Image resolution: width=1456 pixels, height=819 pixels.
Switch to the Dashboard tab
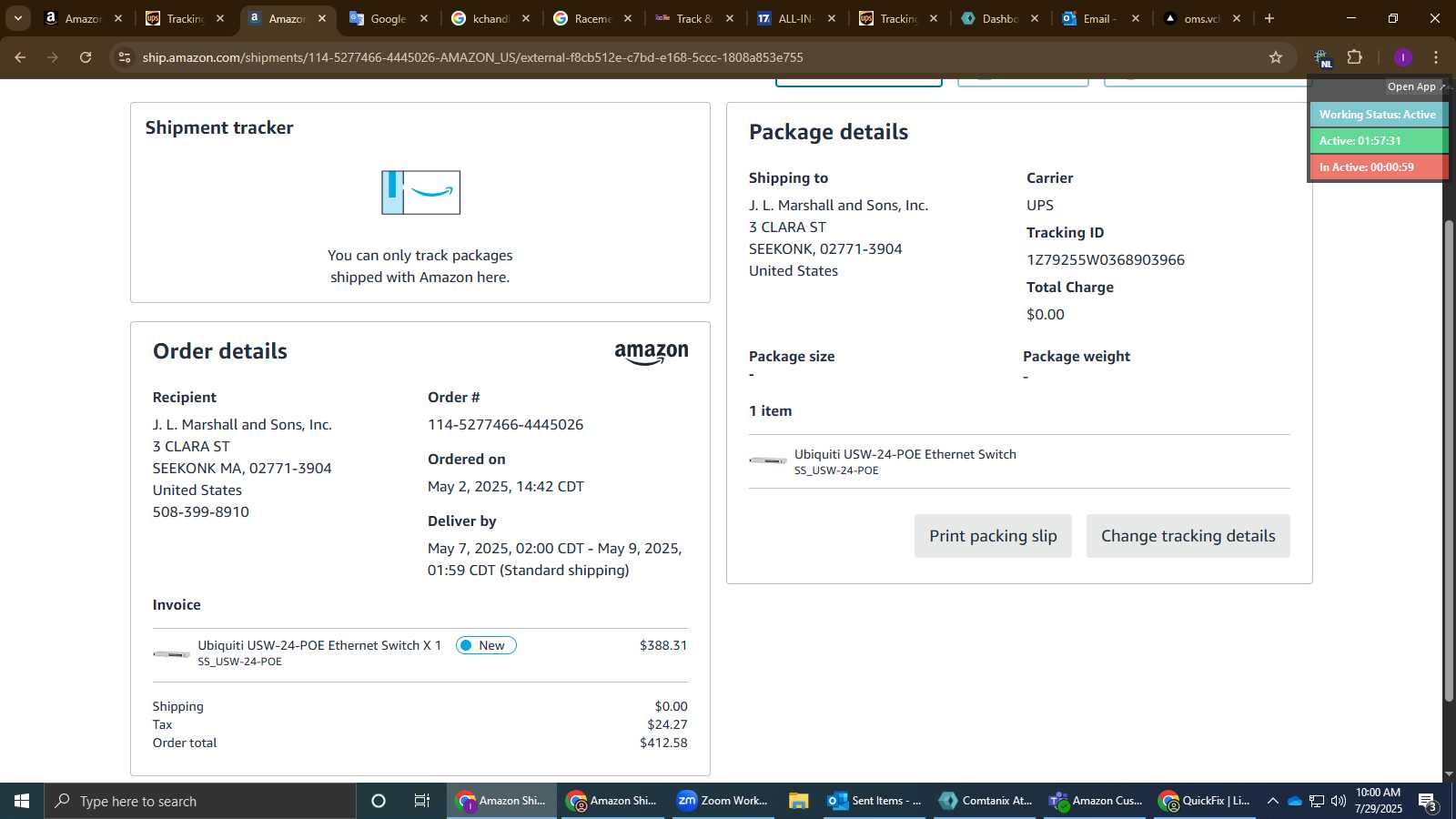999,18
